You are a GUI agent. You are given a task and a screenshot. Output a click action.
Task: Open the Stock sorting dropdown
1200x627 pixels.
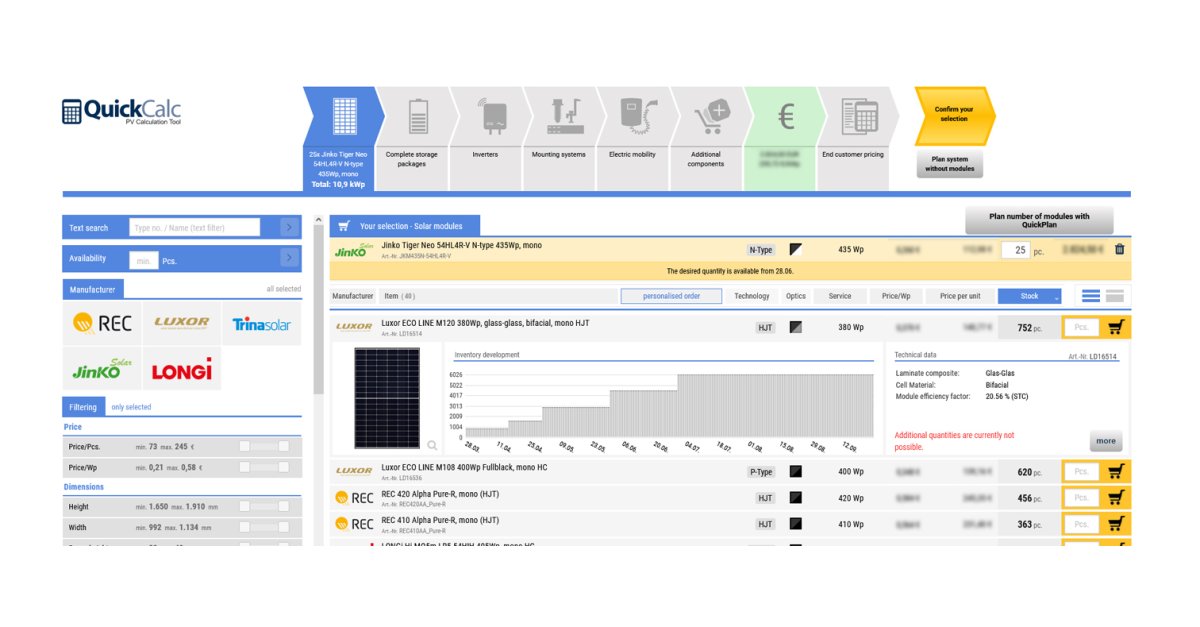point(1029,295)
